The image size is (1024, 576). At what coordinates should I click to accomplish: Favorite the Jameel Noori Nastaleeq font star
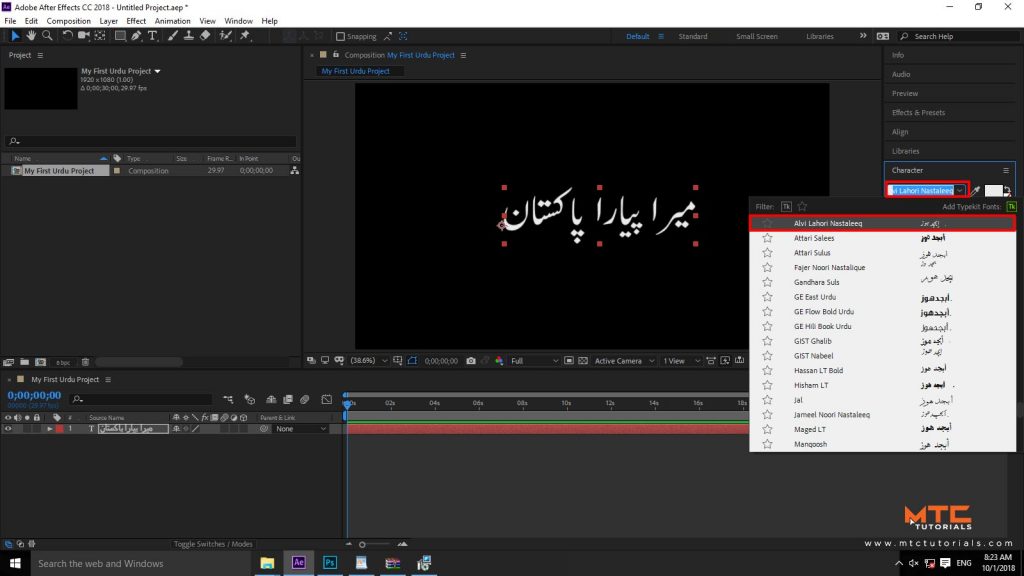[x=767, y=415]
